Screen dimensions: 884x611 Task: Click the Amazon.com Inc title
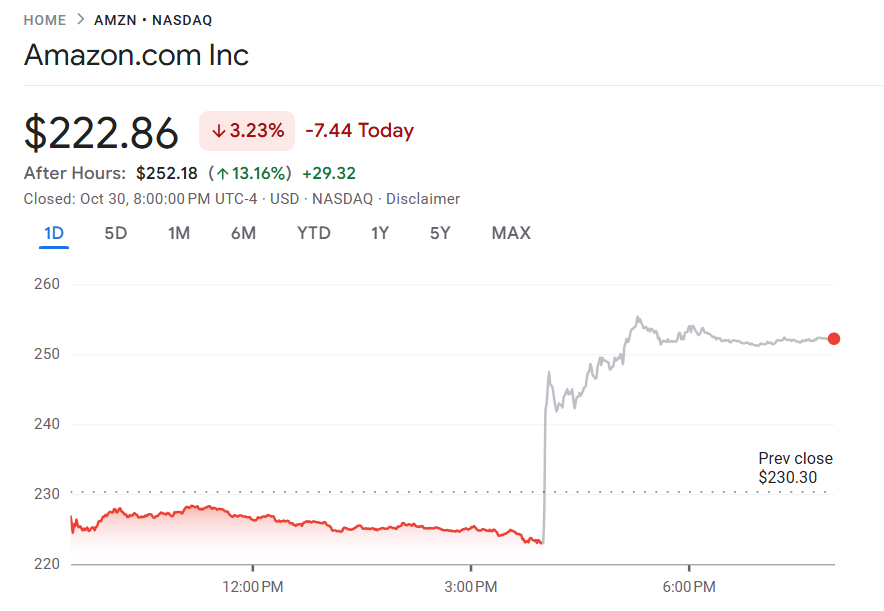pos(136,55)
